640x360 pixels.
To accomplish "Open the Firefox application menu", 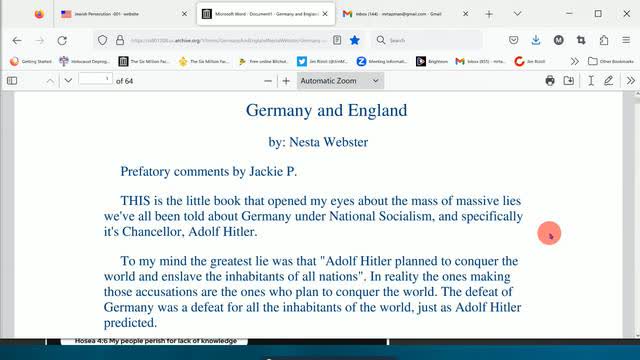I will 626,40.
